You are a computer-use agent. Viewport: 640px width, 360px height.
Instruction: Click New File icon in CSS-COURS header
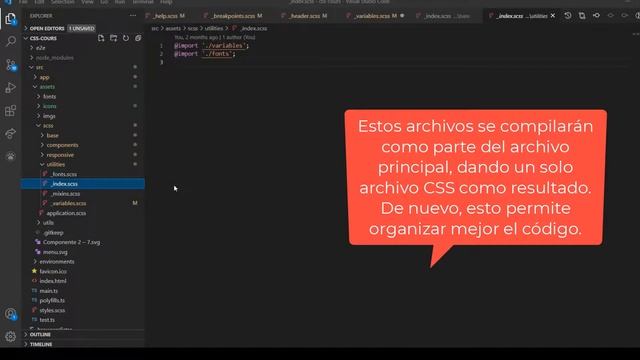tap(101, 38)
